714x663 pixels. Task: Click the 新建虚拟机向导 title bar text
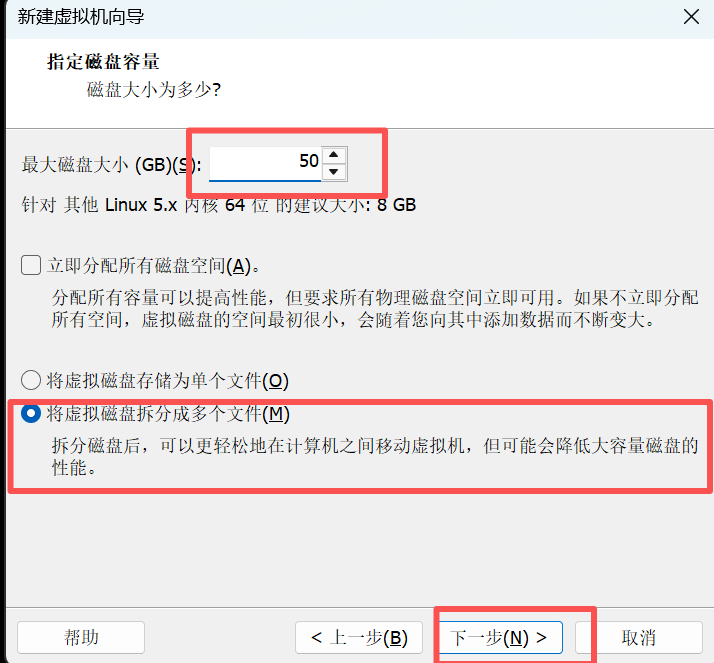tap(81, 17)
